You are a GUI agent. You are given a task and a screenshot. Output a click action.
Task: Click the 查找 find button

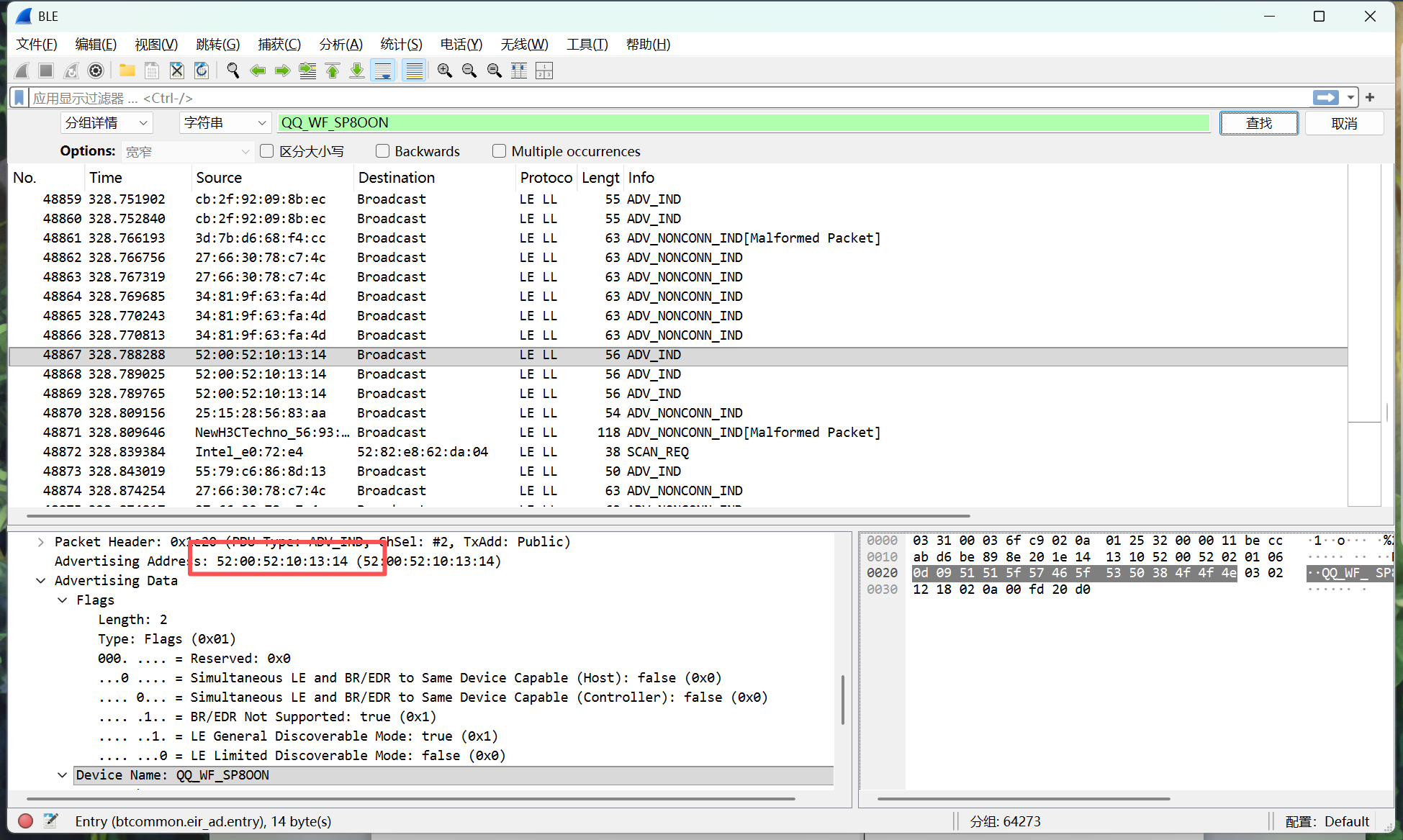pyautogui.click(x=1259, y=123)
